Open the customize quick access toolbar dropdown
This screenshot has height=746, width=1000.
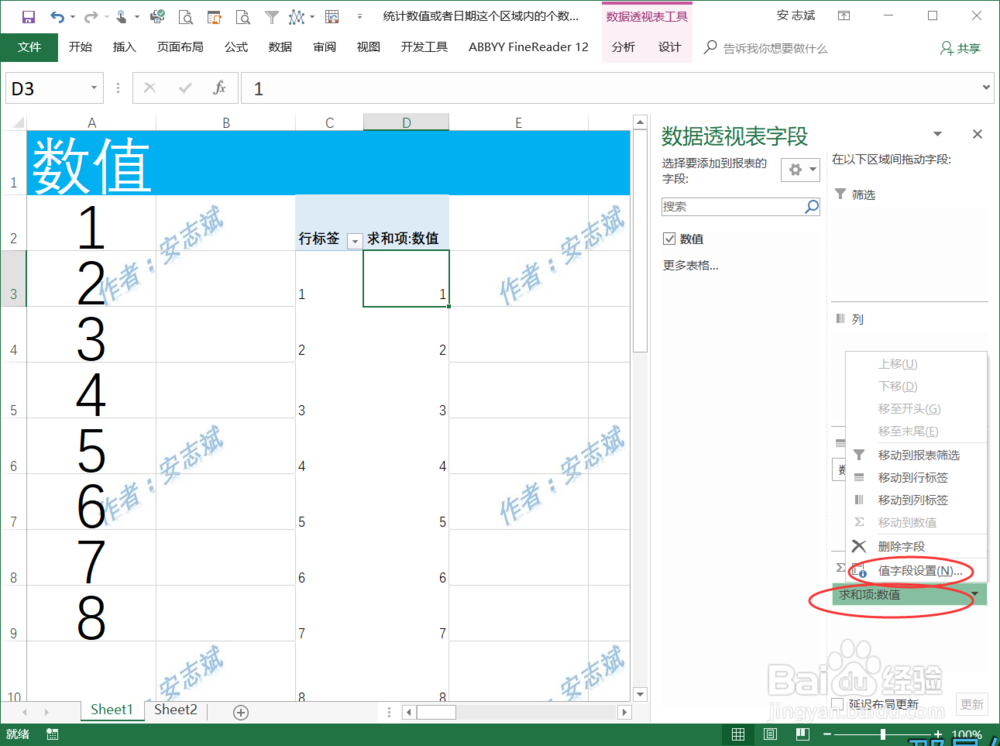pyautogui.click(x=360, y=17)
